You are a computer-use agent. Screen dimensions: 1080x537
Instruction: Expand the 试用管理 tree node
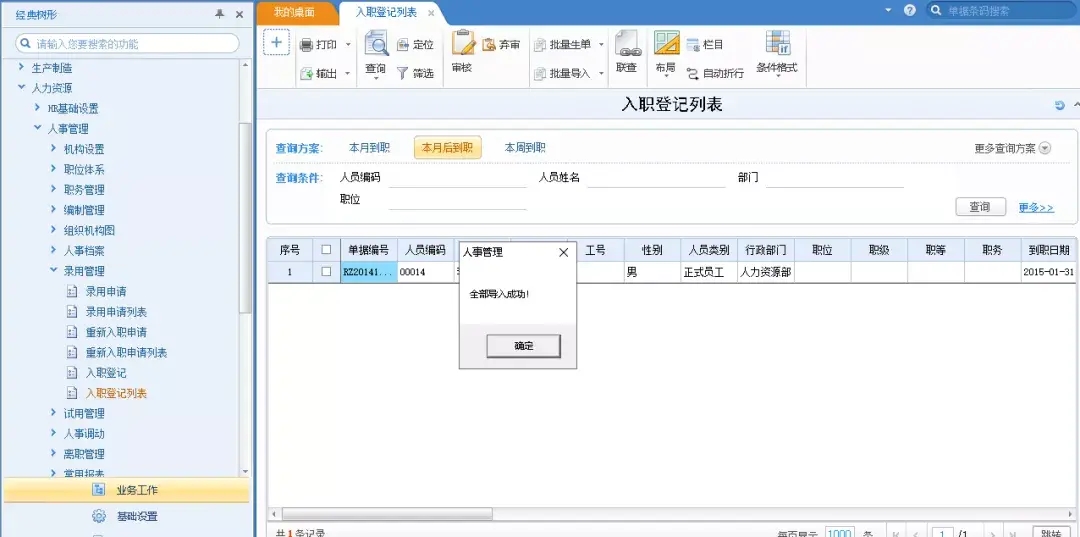[x=54, y=413]
